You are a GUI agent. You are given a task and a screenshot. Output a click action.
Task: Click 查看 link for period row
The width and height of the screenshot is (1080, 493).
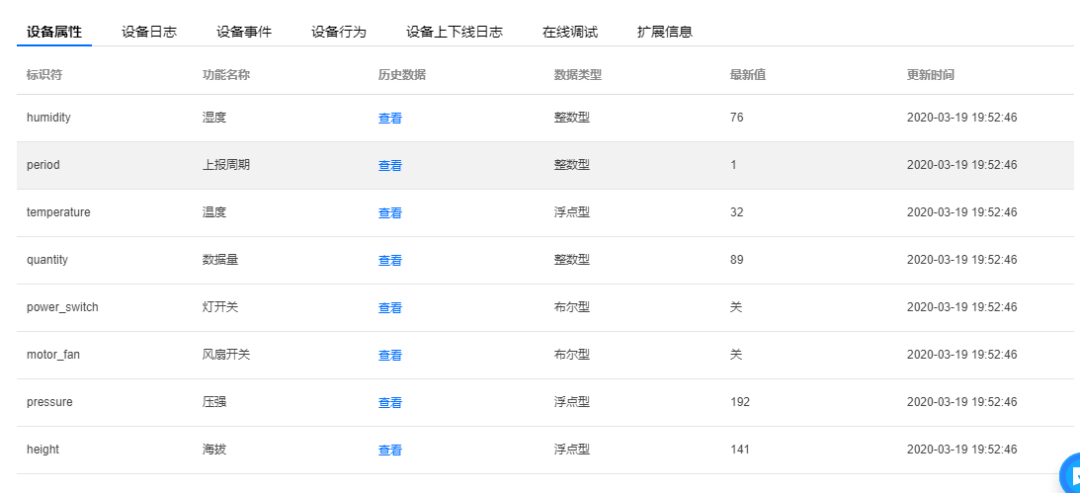click(390, 166)
